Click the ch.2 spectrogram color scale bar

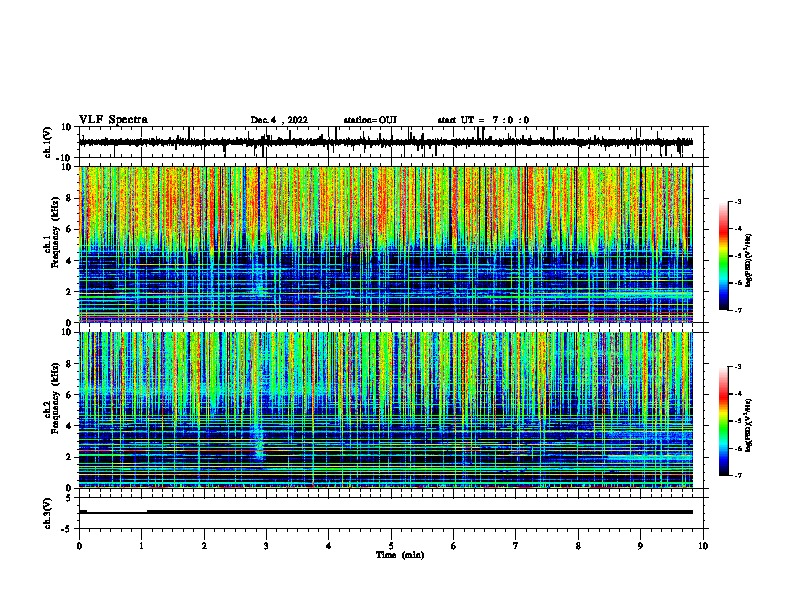tap(724, 421)
